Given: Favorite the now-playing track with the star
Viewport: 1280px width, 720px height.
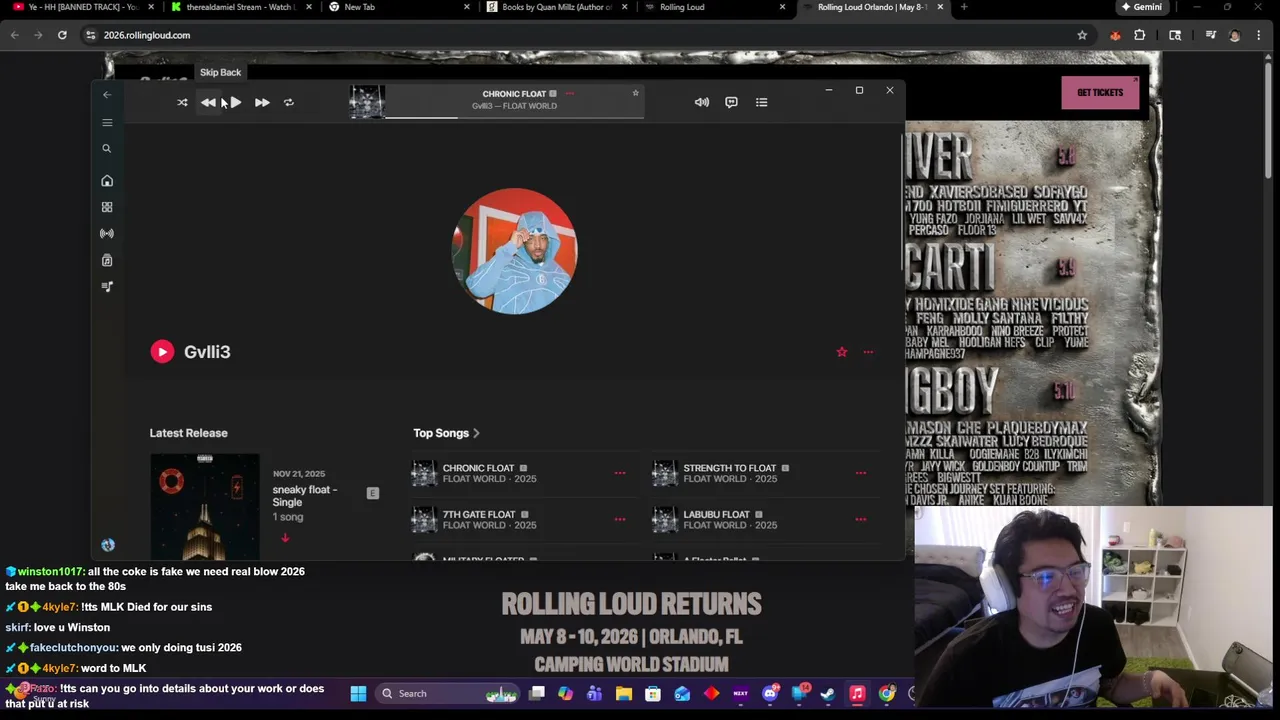Looking at the screenshot, I should pos(635,94).
